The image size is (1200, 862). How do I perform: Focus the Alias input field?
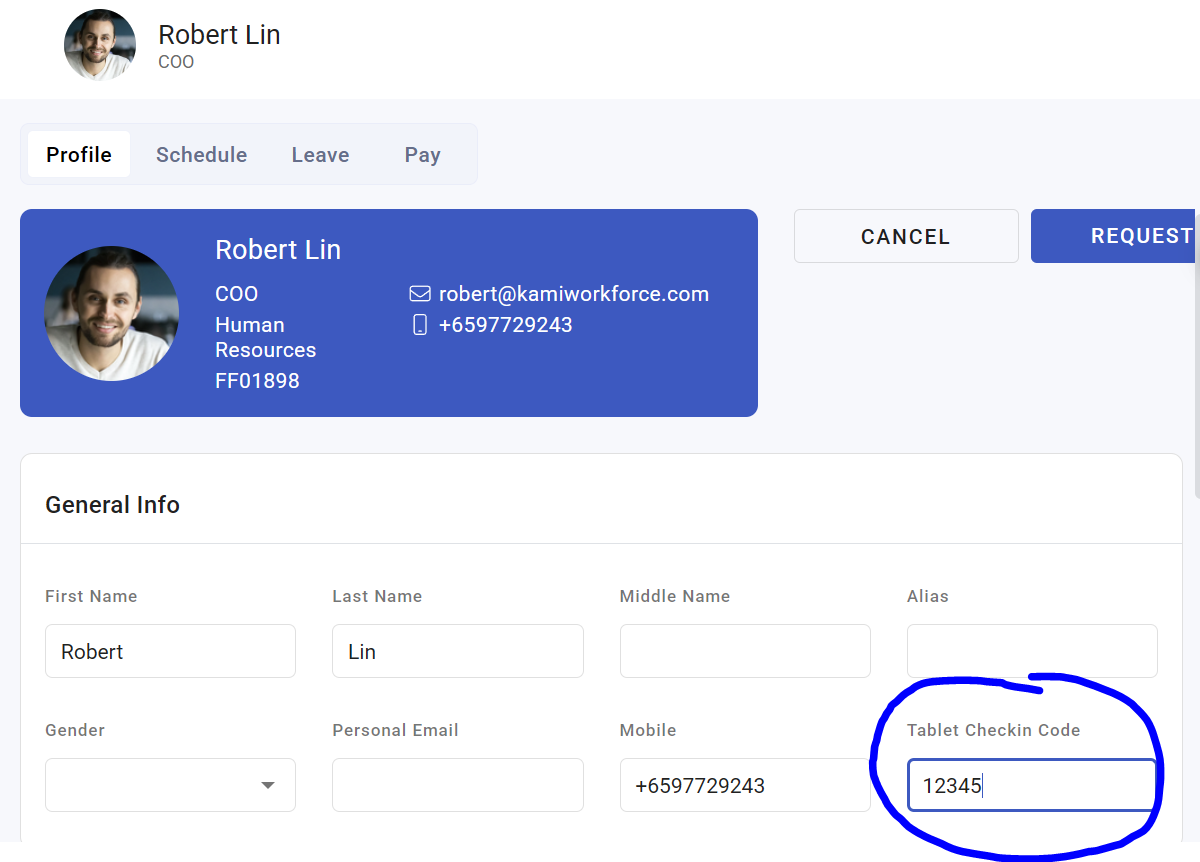click(x=1032, y=651)
